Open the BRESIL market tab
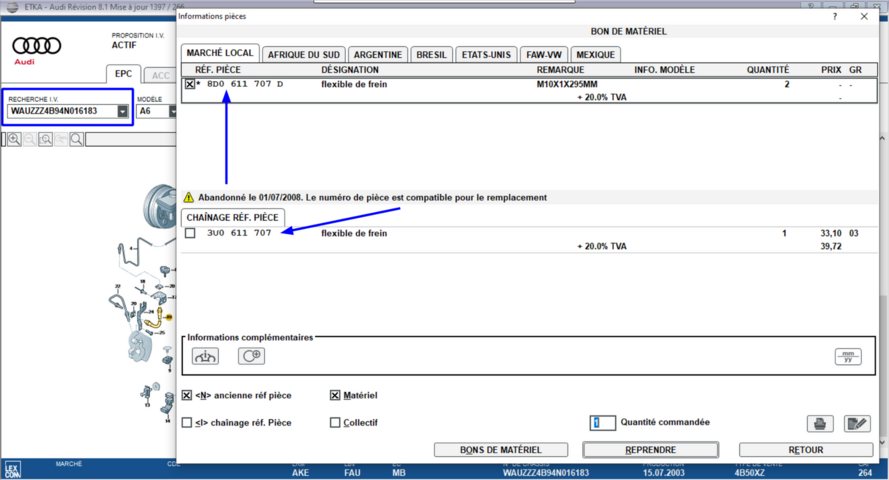The height and width of the screenshot is (480, 889). click(431, 55)
